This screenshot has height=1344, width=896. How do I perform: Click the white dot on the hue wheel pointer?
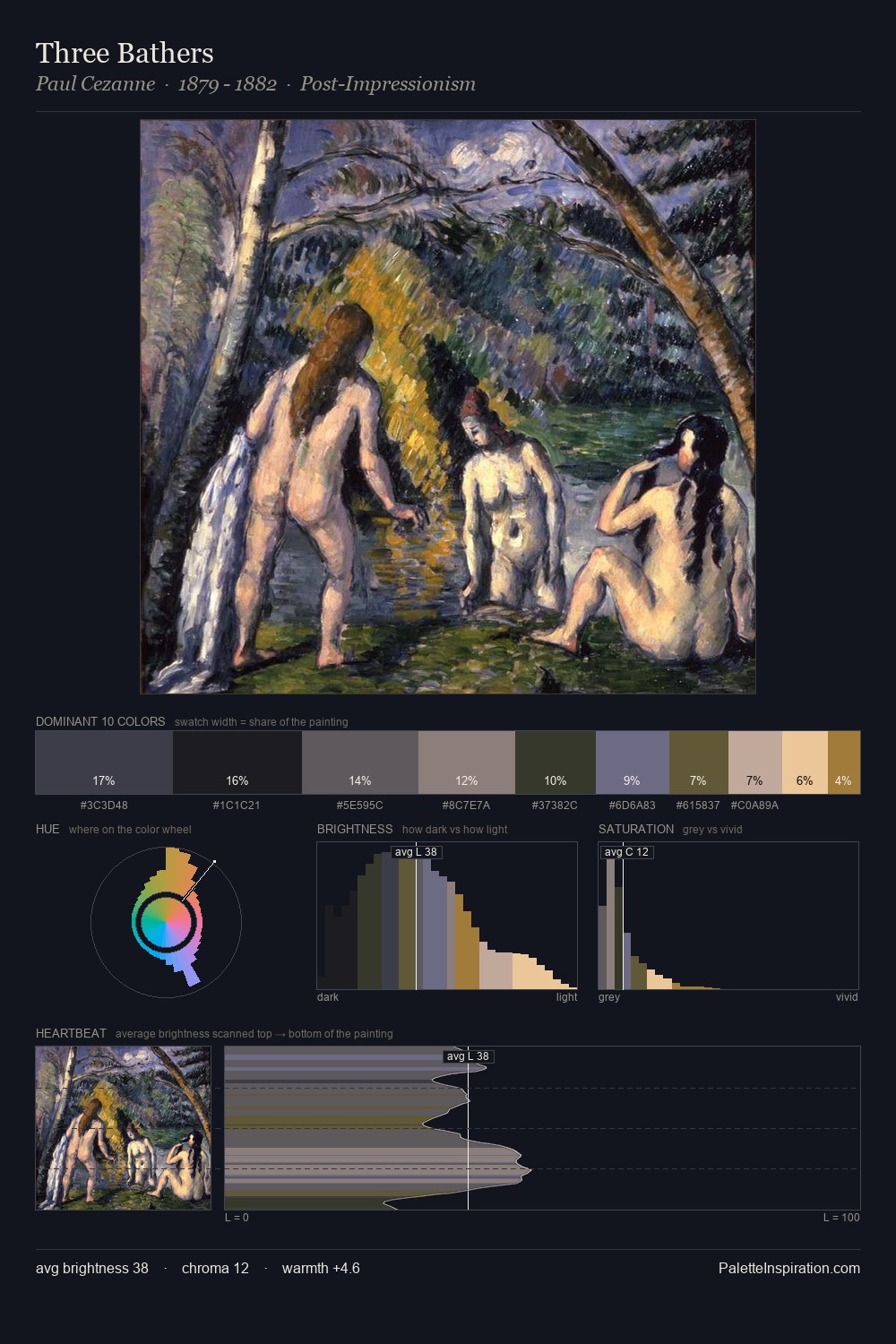tap(214, 862)
